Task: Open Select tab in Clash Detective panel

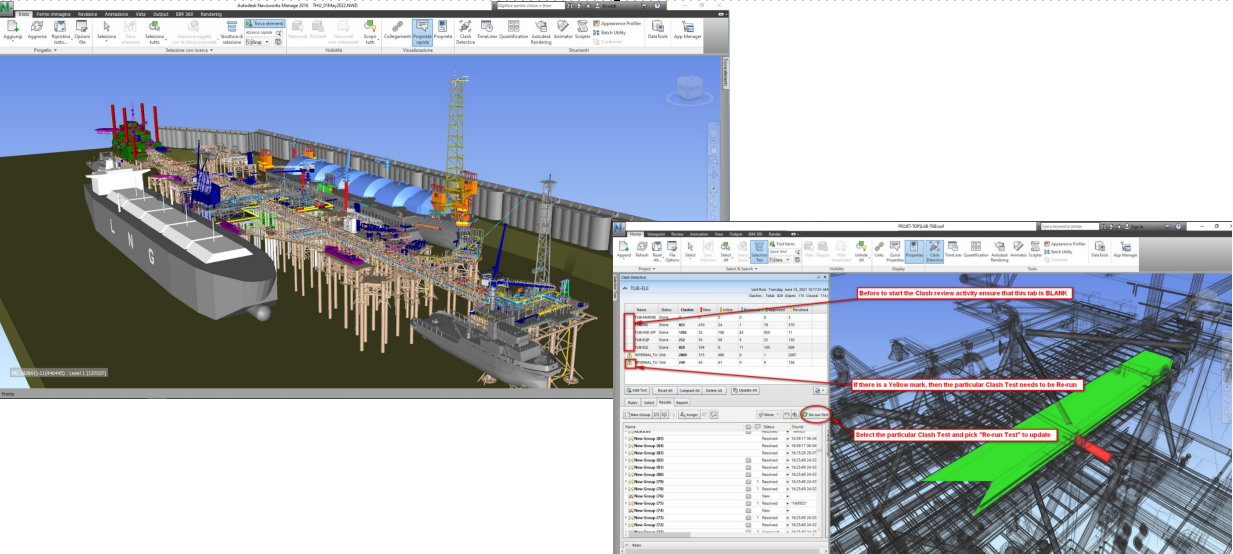Action: click(x=650, y=401)
